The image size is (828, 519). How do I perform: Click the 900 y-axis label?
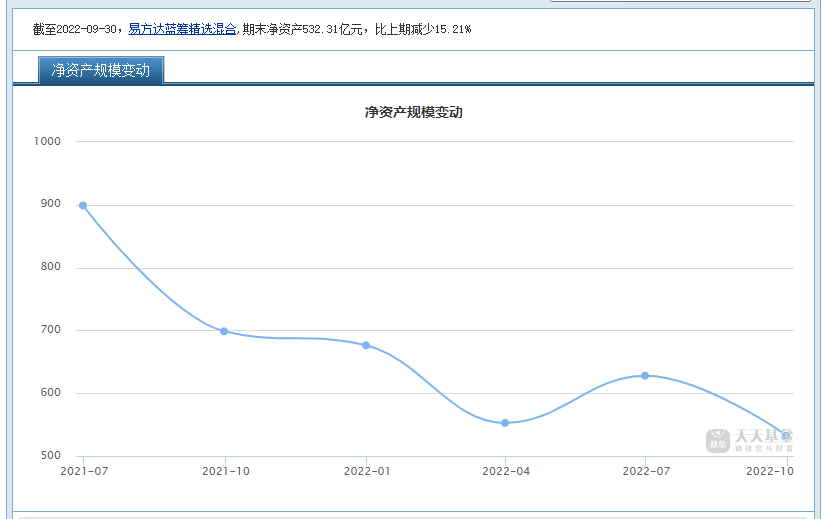[50, 204]
